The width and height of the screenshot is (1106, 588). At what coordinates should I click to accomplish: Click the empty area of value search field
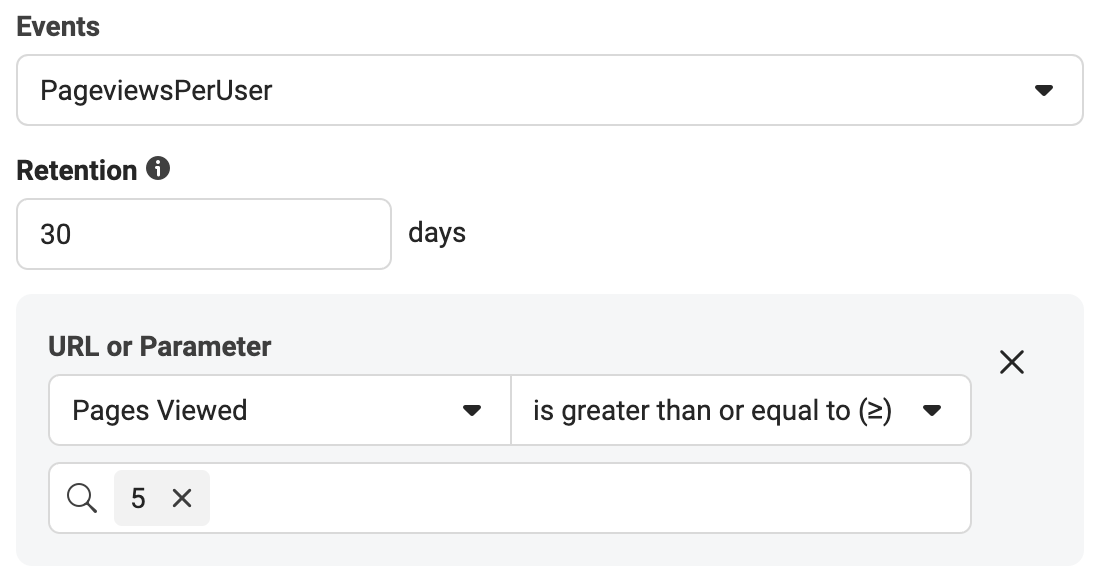pos(588,498)
